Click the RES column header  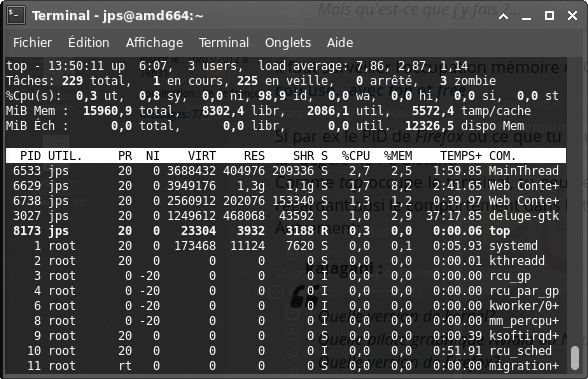tap(254, 156)
